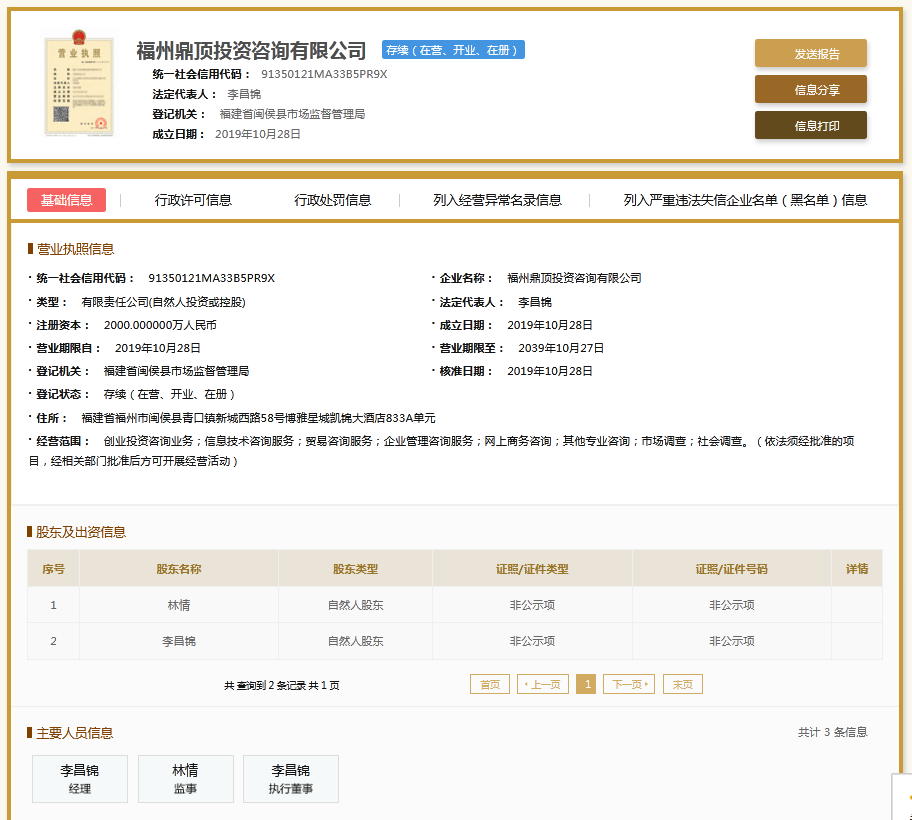Click the 信息分享 button

coord(810,90)
